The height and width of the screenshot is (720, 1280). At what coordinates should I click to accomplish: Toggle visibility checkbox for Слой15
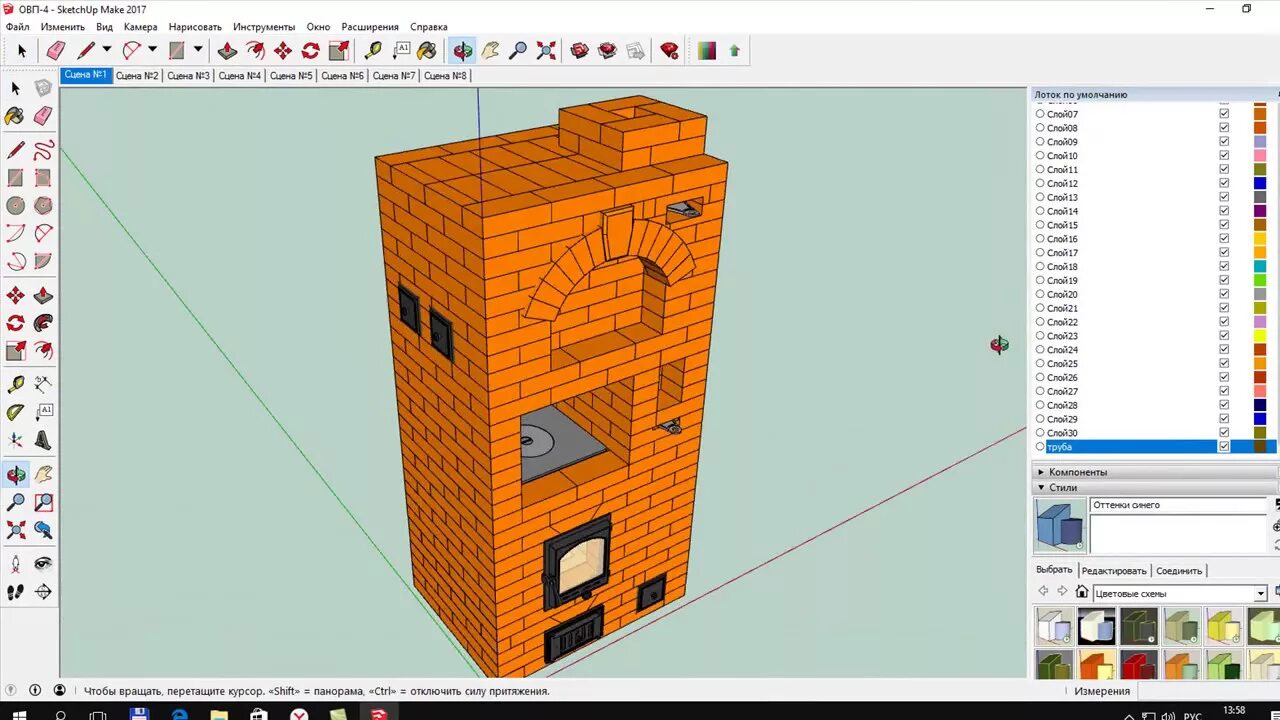coord(1224,225)
